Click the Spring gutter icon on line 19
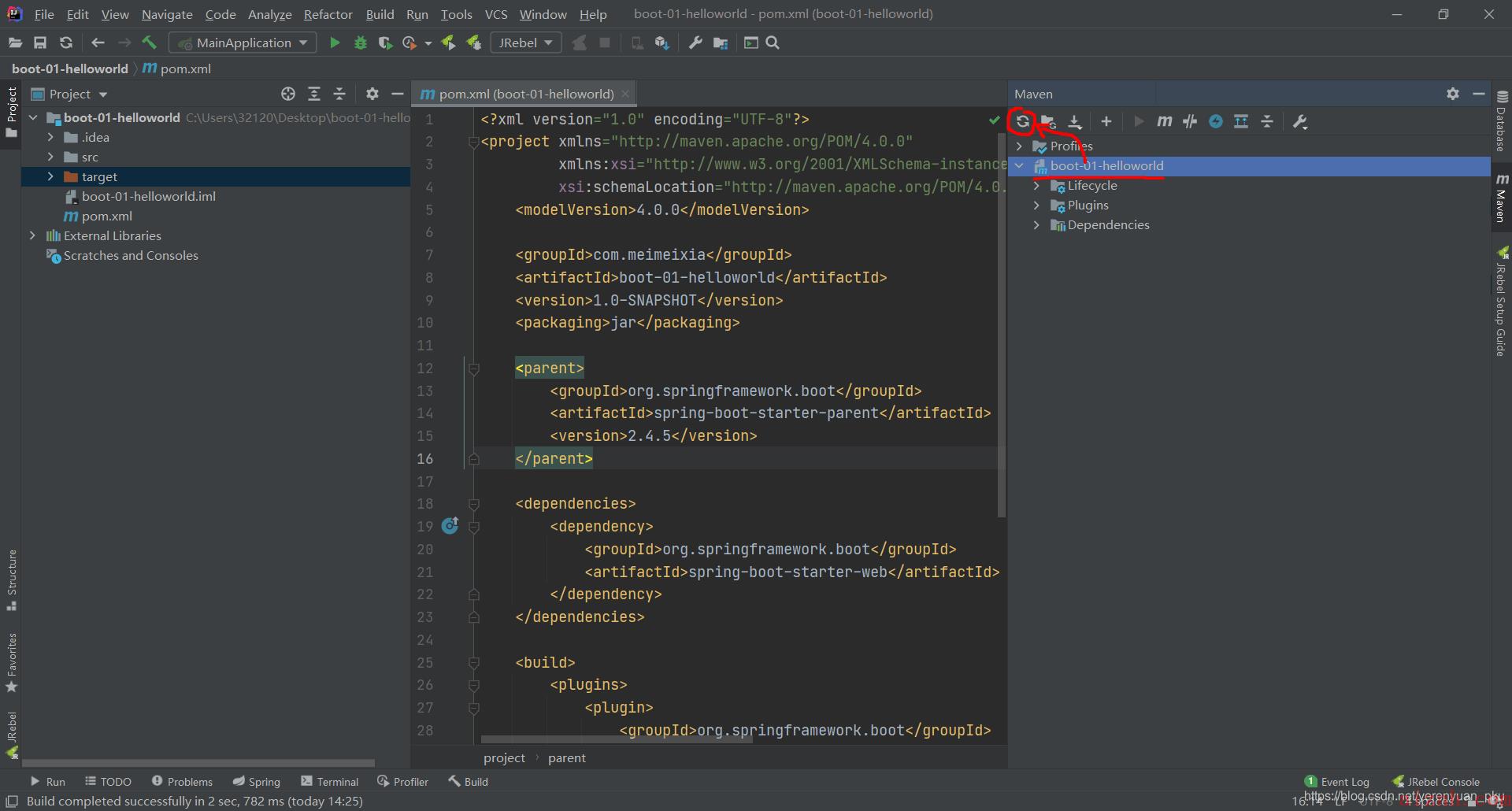 pyautogui.click(x=450, y=526)
